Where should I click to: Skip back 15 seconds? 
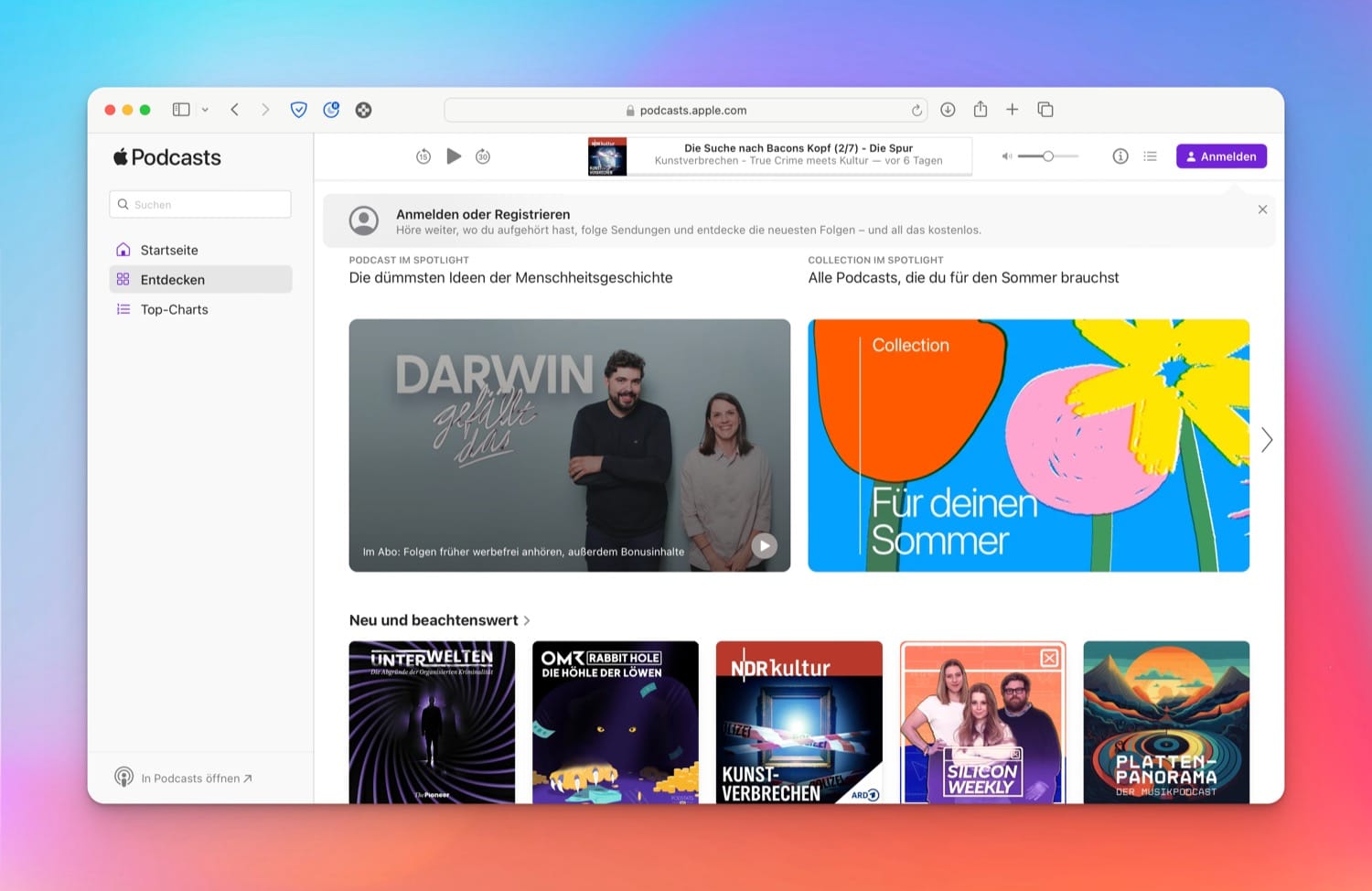[x=423, y=156]
